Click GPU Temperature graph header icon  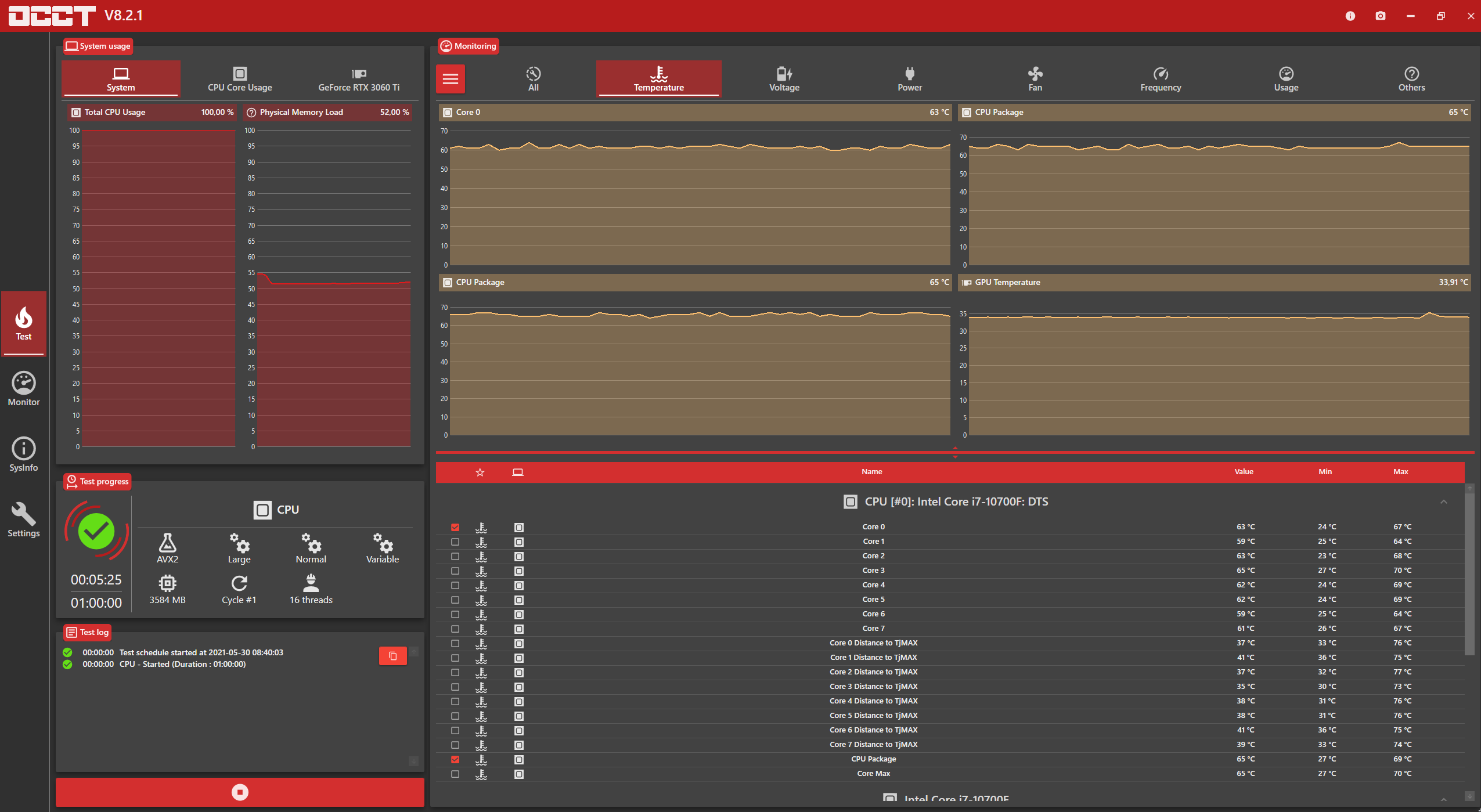click(967, 283)
